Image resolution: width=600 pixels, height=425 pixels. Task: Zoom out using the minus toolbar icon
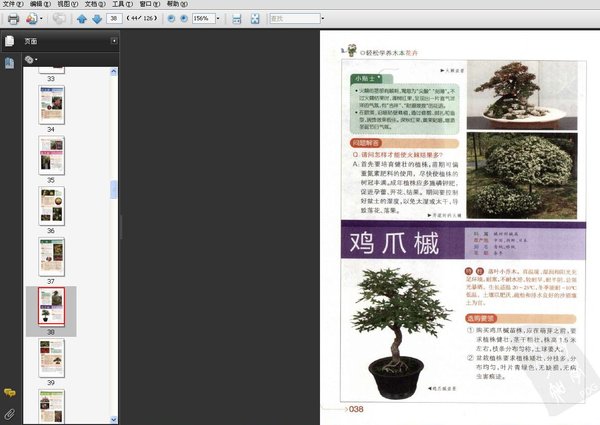(x=171, y=18)
